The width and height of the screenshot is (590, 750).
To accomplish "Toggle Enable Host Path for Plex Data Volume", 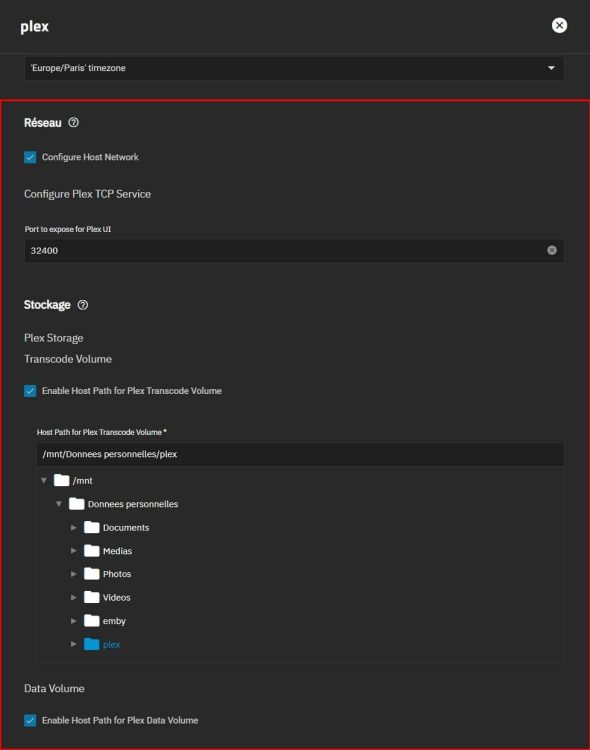I will 30,720.
